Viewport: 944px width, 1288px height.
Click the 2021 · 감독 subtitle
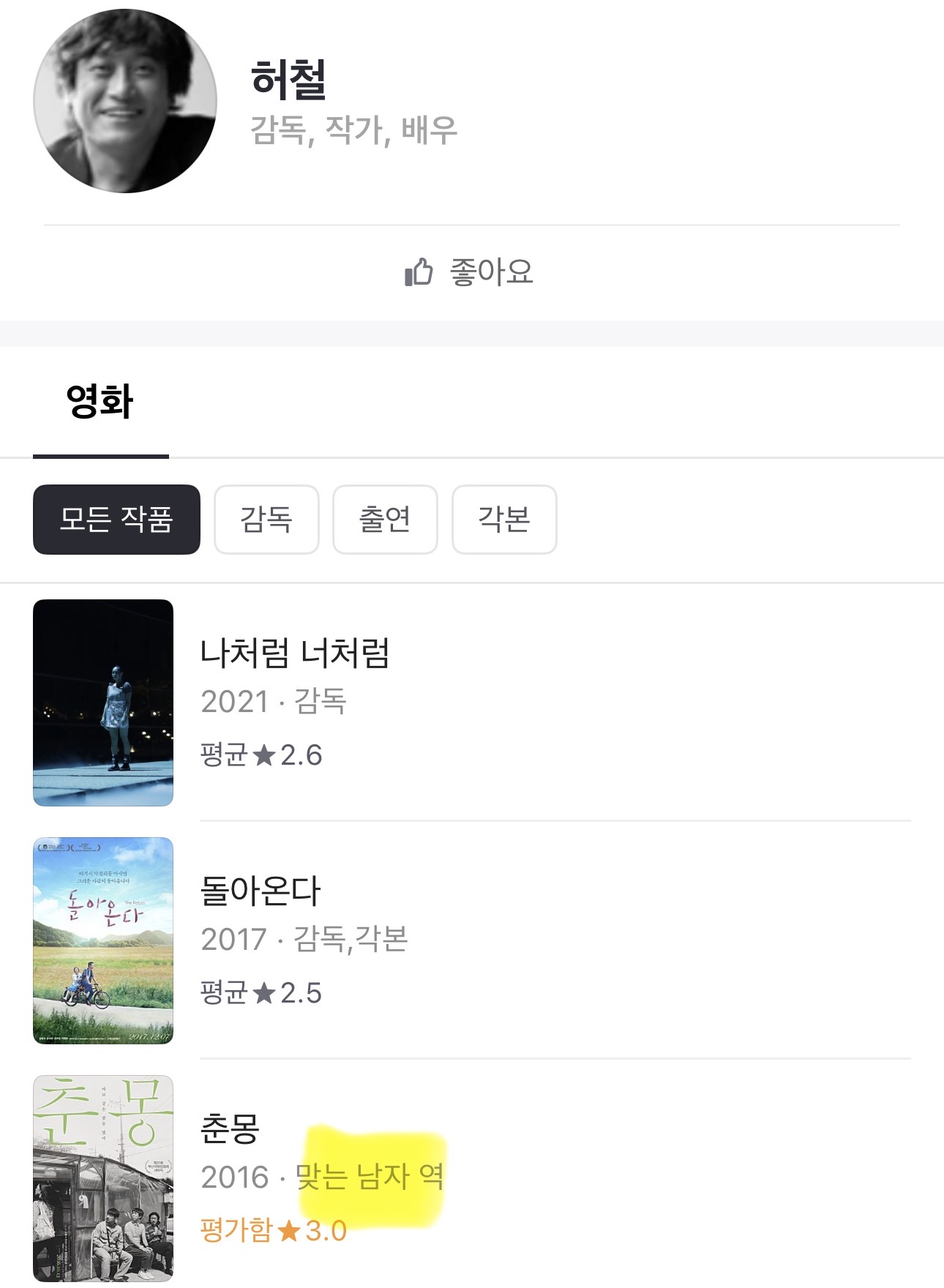(274, 702)
